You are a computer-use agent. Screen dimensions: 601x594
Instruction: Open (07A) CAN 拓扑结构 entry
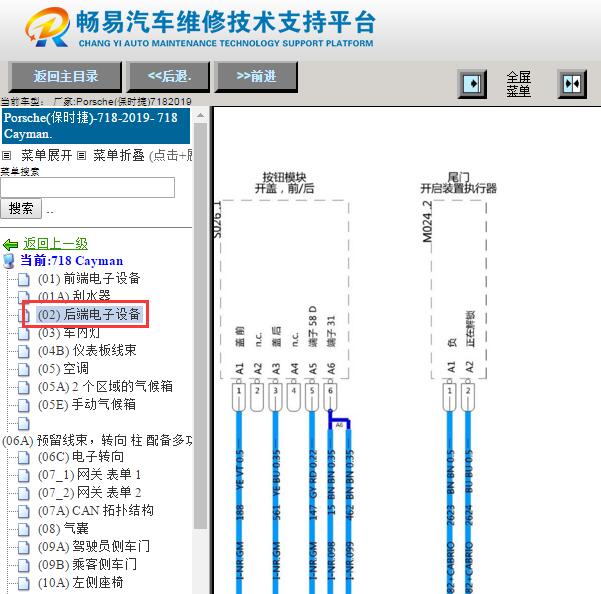96,510
